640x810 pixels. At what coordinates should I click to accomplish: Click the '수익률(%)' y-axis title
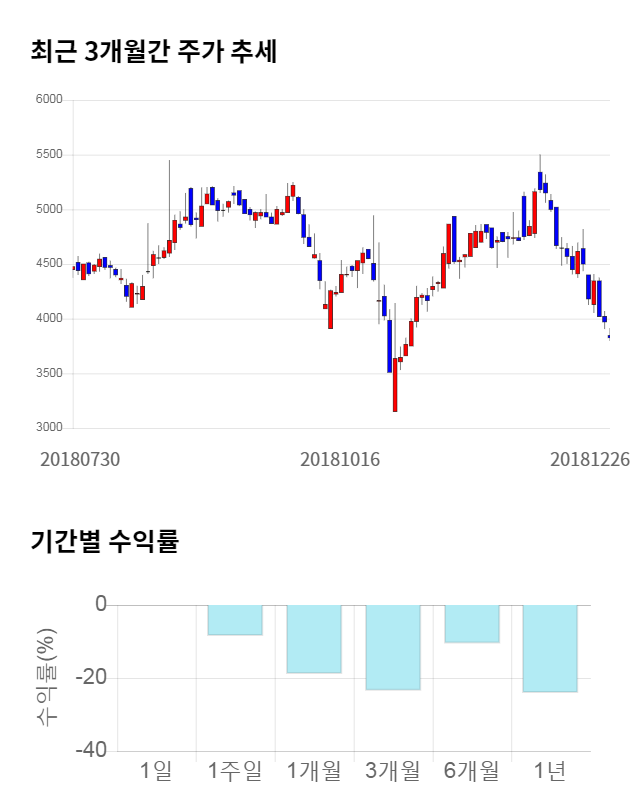pyautogui.click(x=47, y=678)
